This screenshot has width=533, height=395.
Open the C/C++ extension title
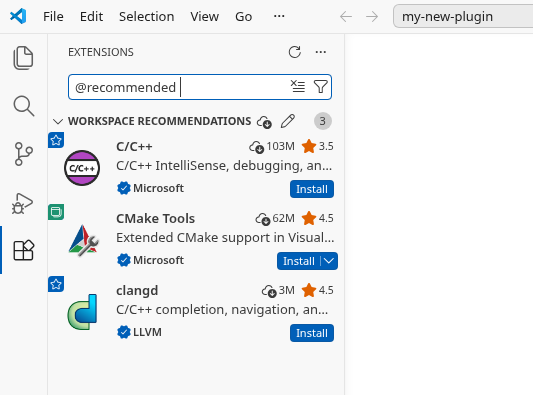click(x=134, y=147)
